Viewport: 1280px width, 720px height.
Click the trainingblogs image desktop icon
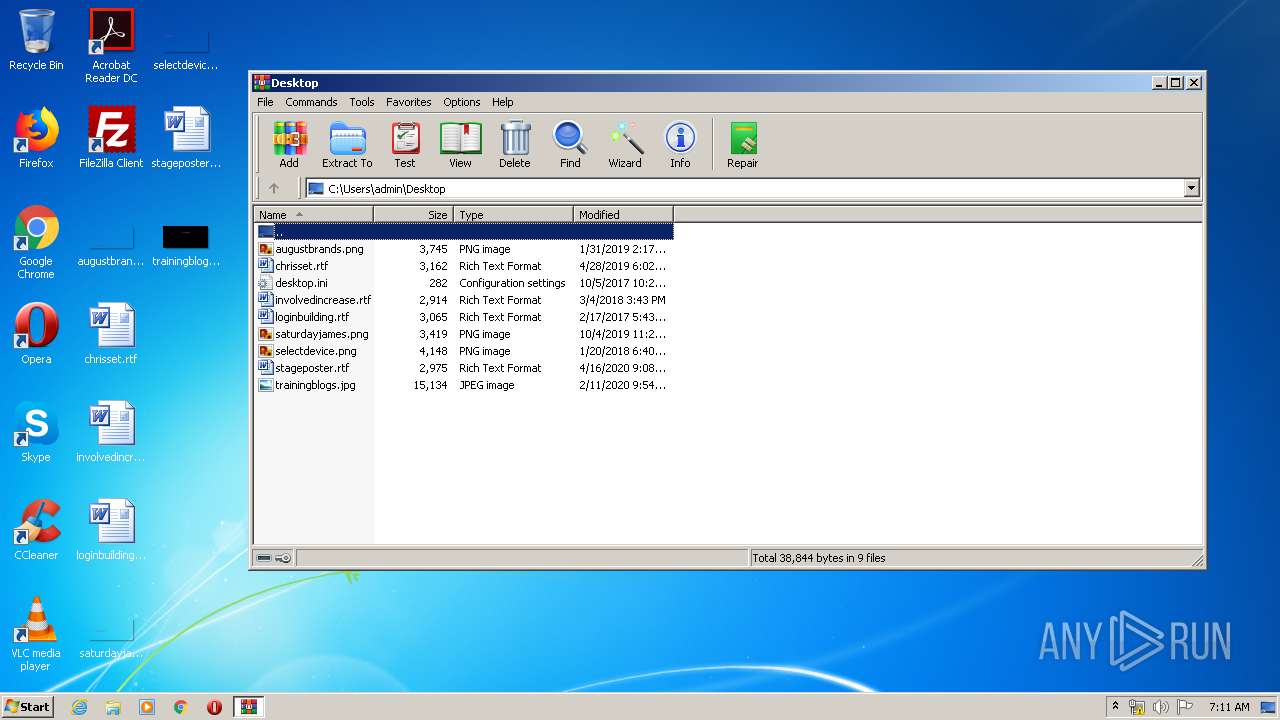pyautogui.click(x=186, y=246)
